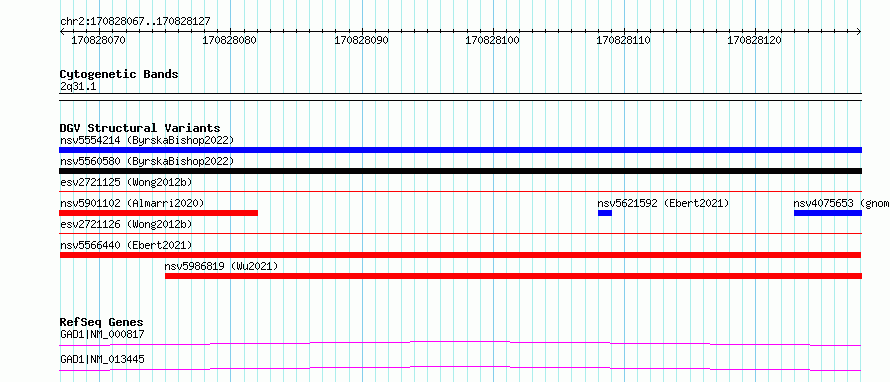
Task: Click the red nsv5986819 variant bar
Action: coord(513,276)
